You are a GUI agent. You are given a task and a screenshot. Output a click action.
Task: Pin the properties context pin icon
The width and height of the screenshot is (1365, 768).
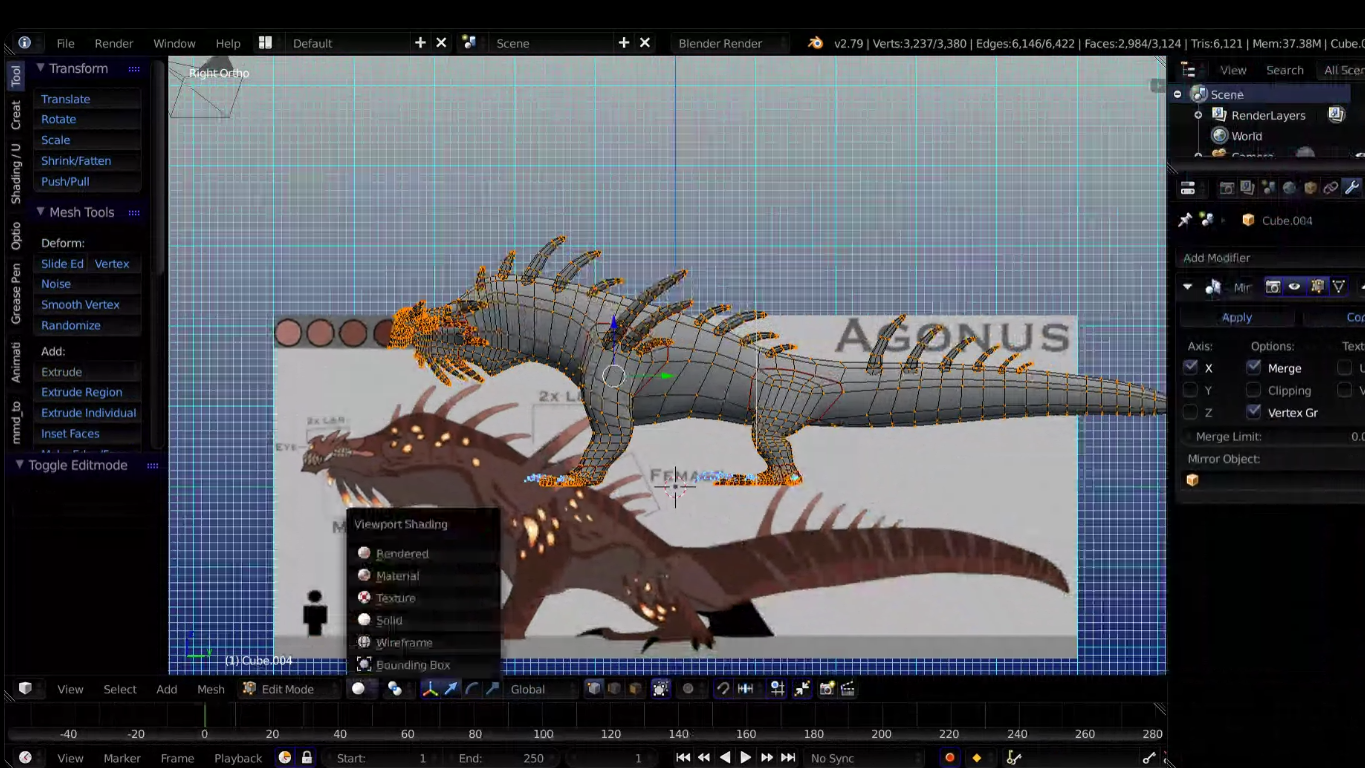pyautogui.click(x=1186, y=220)
